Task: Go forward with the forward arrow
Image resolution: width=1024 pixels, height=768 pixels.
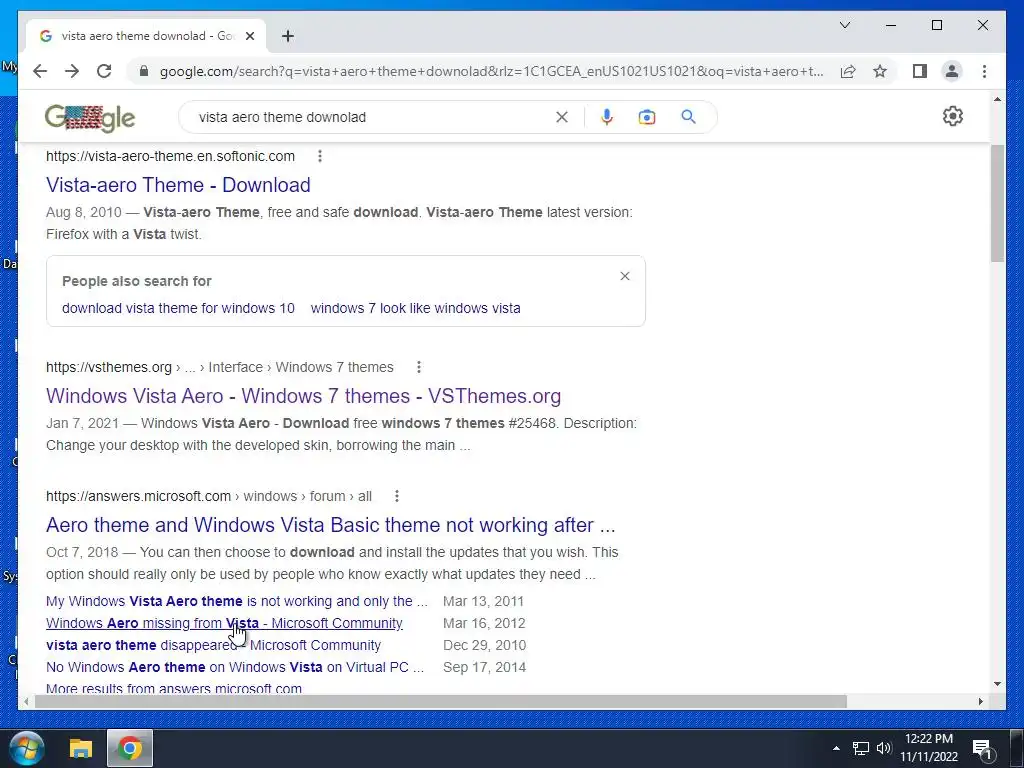Action: pyautogui.click(x=72, y=71)
